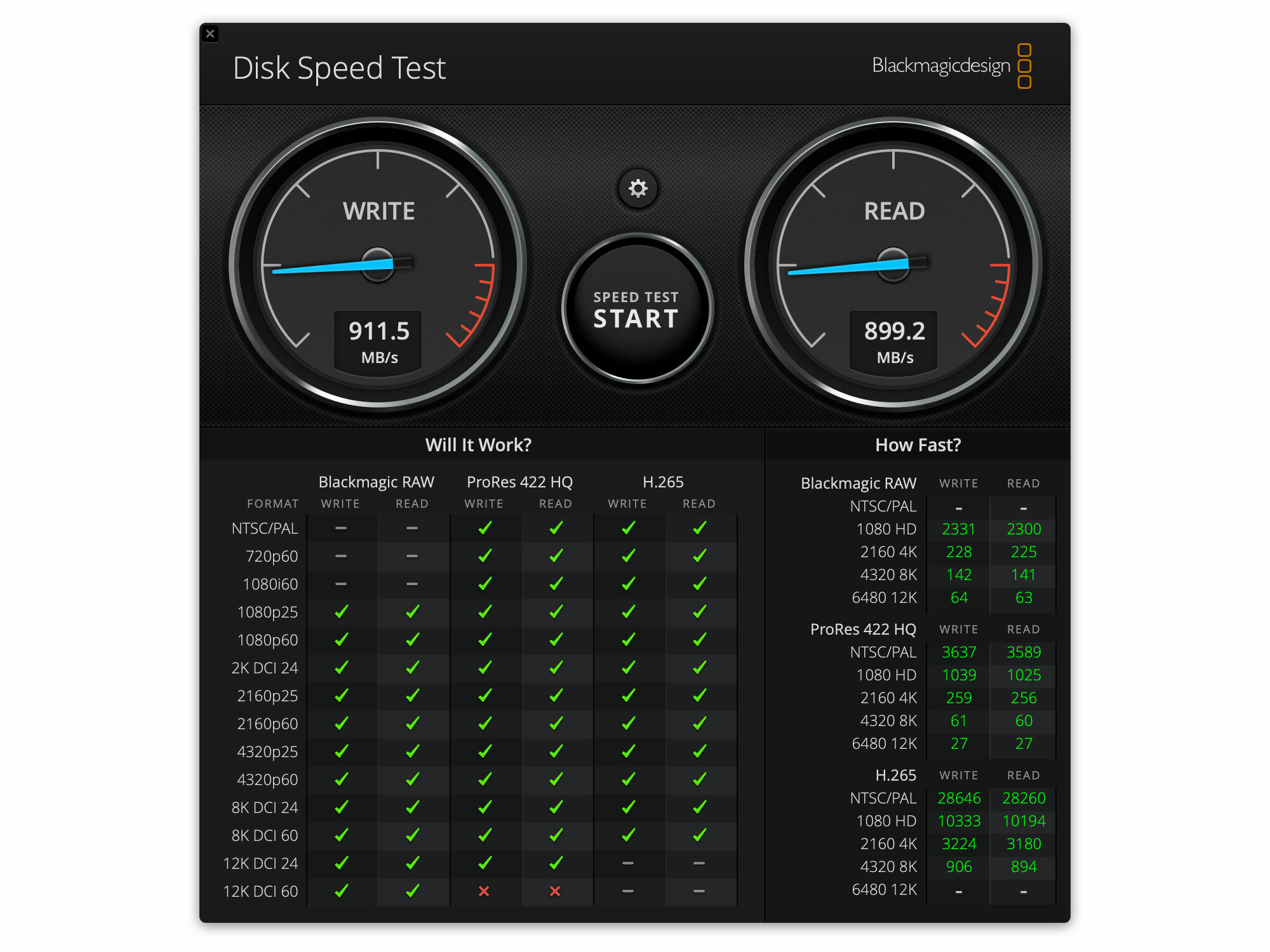Click the 8K DCI 60 format row label
This screenshot has height=952, width=1270.
(x=264, y=835)
